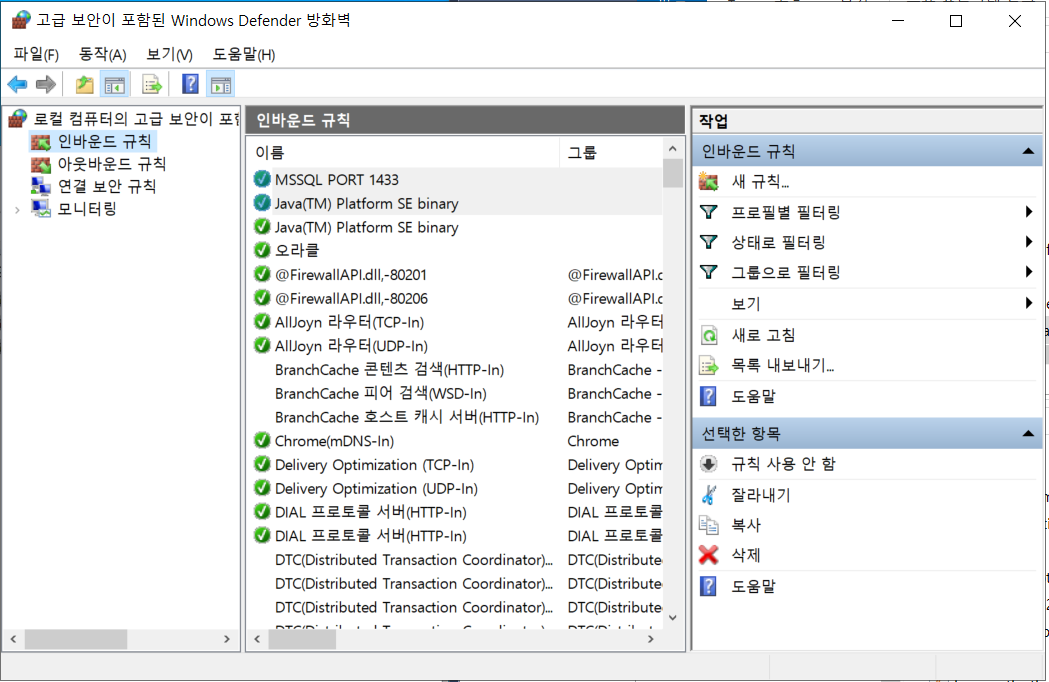
Task: Select BranchCache 호스트 캐시 서버(HTTP-In) rule
Action: pos(407,417)
